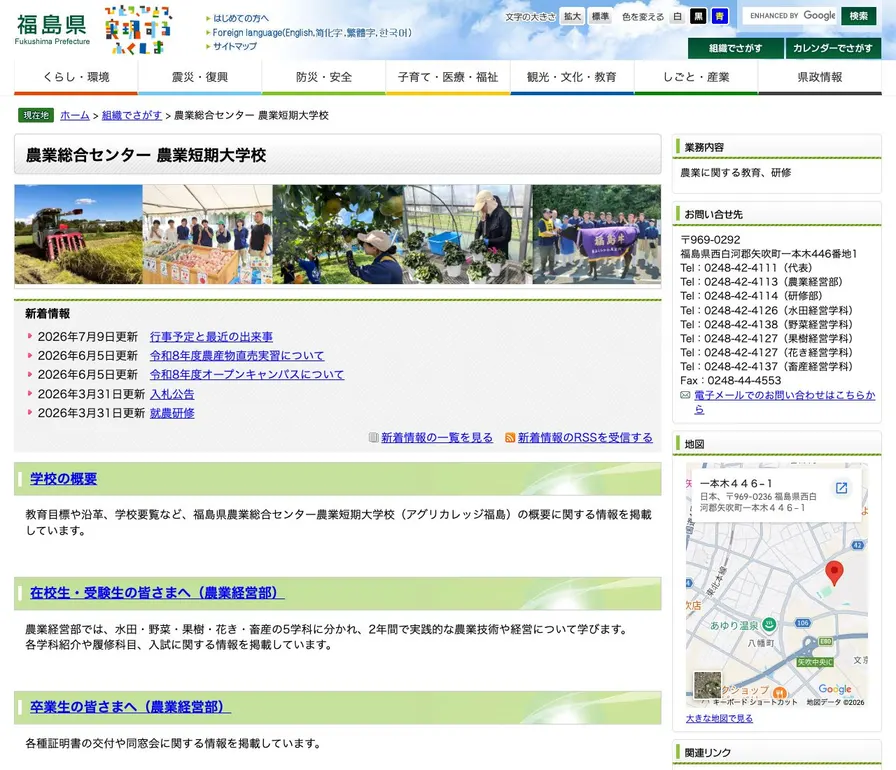
Task: Open 令和8年度オープンキャンパスについて link
Action: tap(247, 374)
